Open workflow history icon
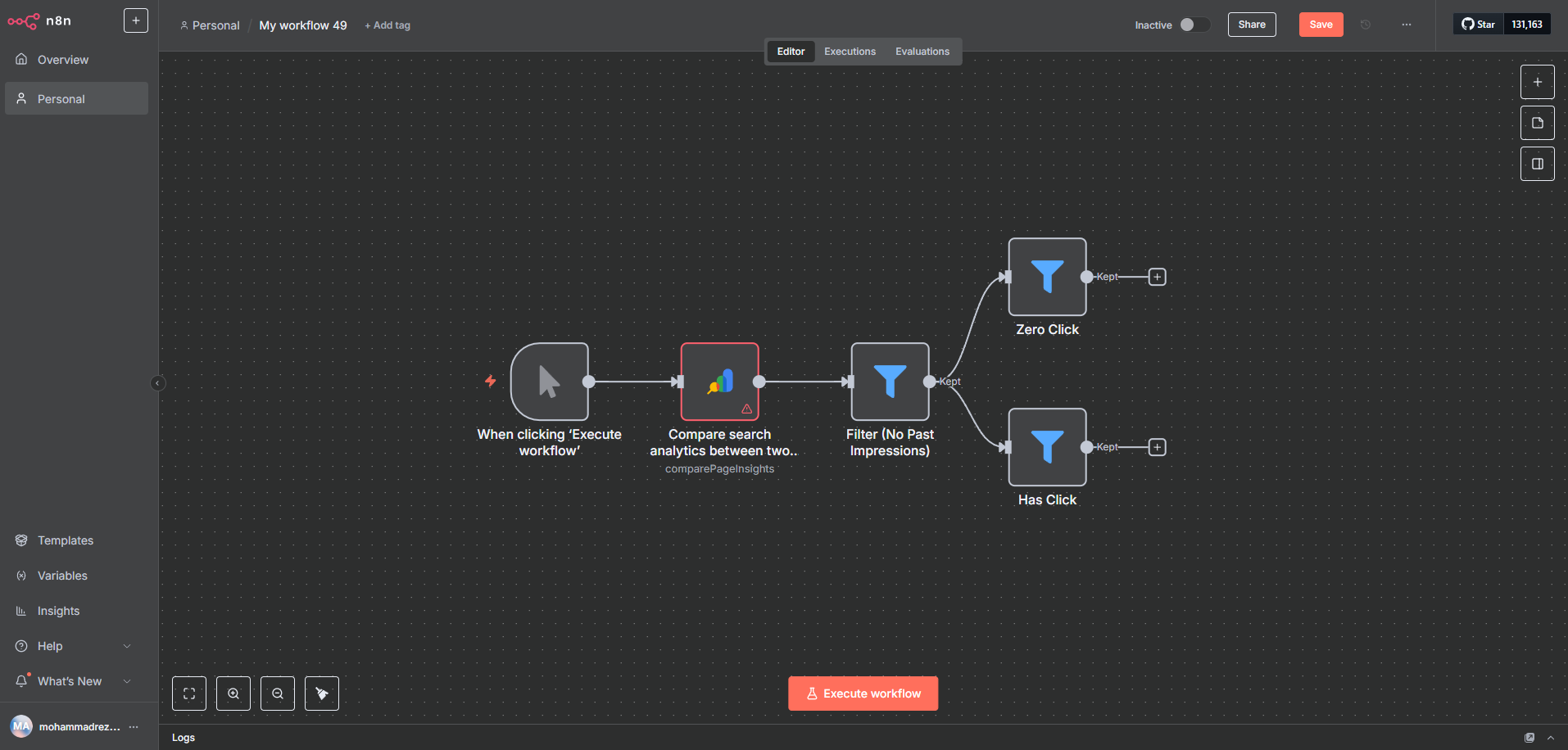The image size is (1568, 750). (1366, 25)
